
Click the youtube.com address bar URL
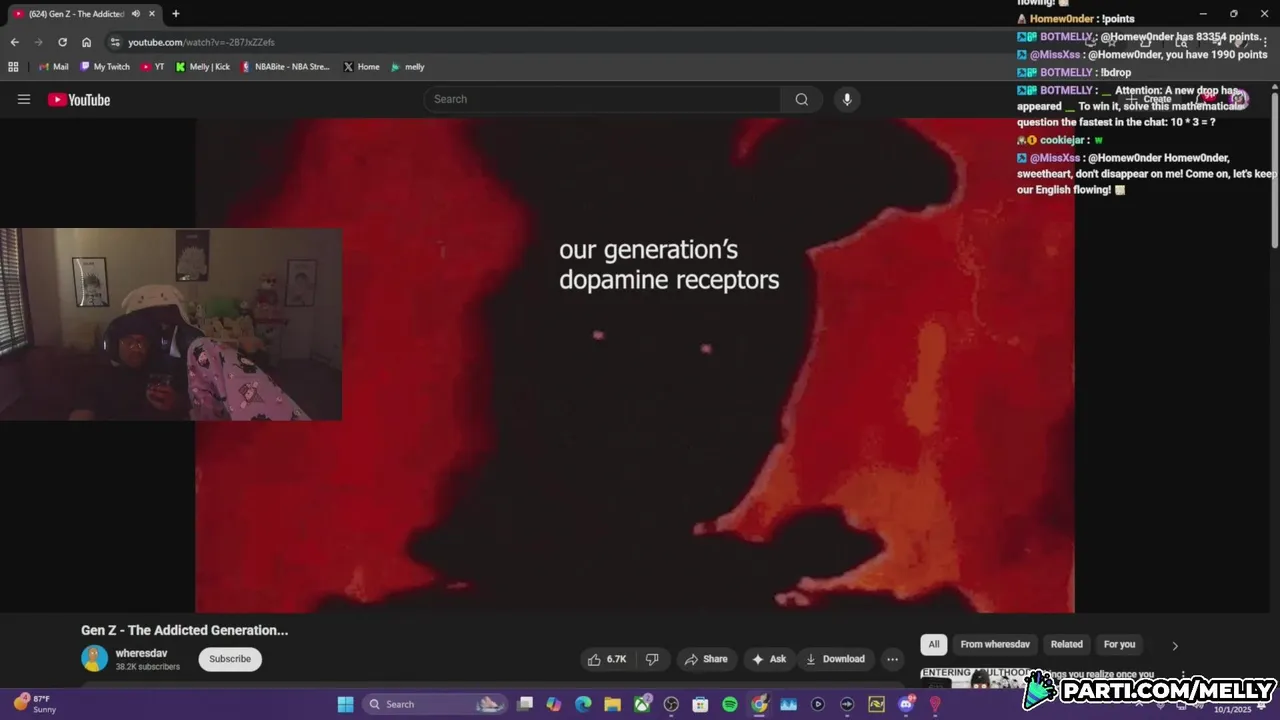(201, 42)
